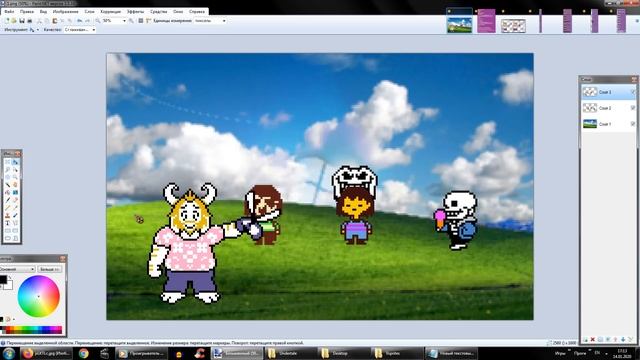Click the Windows Start button
640x360 pixels.
(x=9, y=353)
